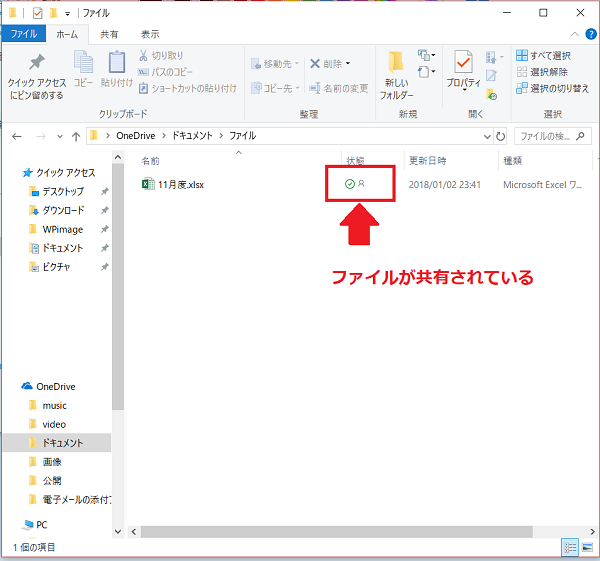Image resolution: width=600 pixels, height=561 pixels.
Task: Click 切り取り (Cut) scissors icon
Action: point(143,55)
